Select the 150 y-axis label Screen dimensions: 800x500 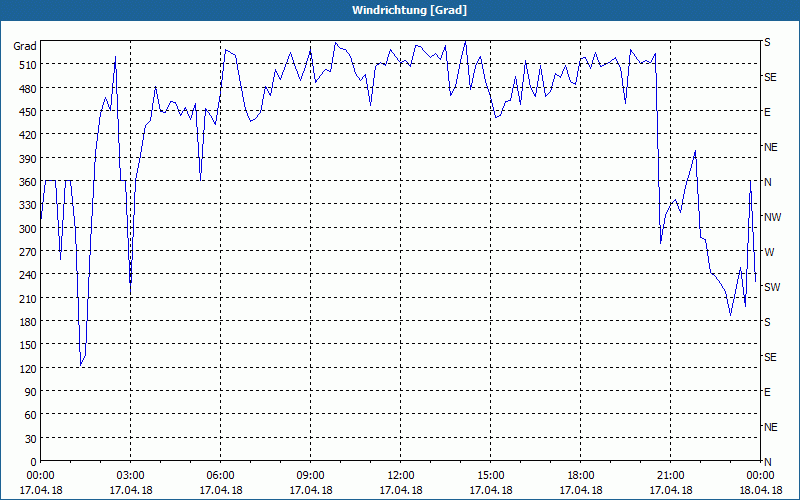pyautogui.click(x=28, y=345)
